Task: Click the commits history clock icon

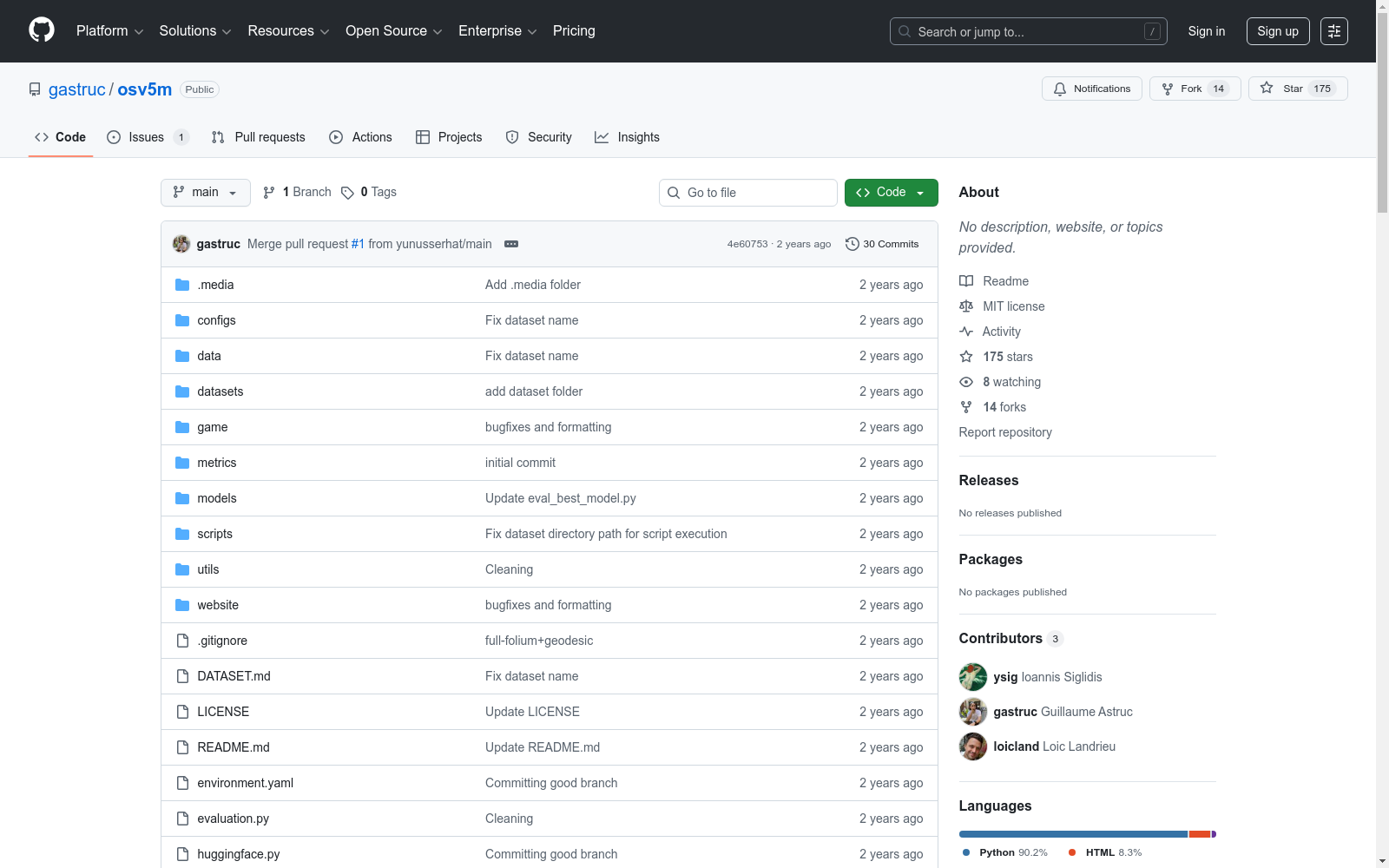Action: (852, 244)
